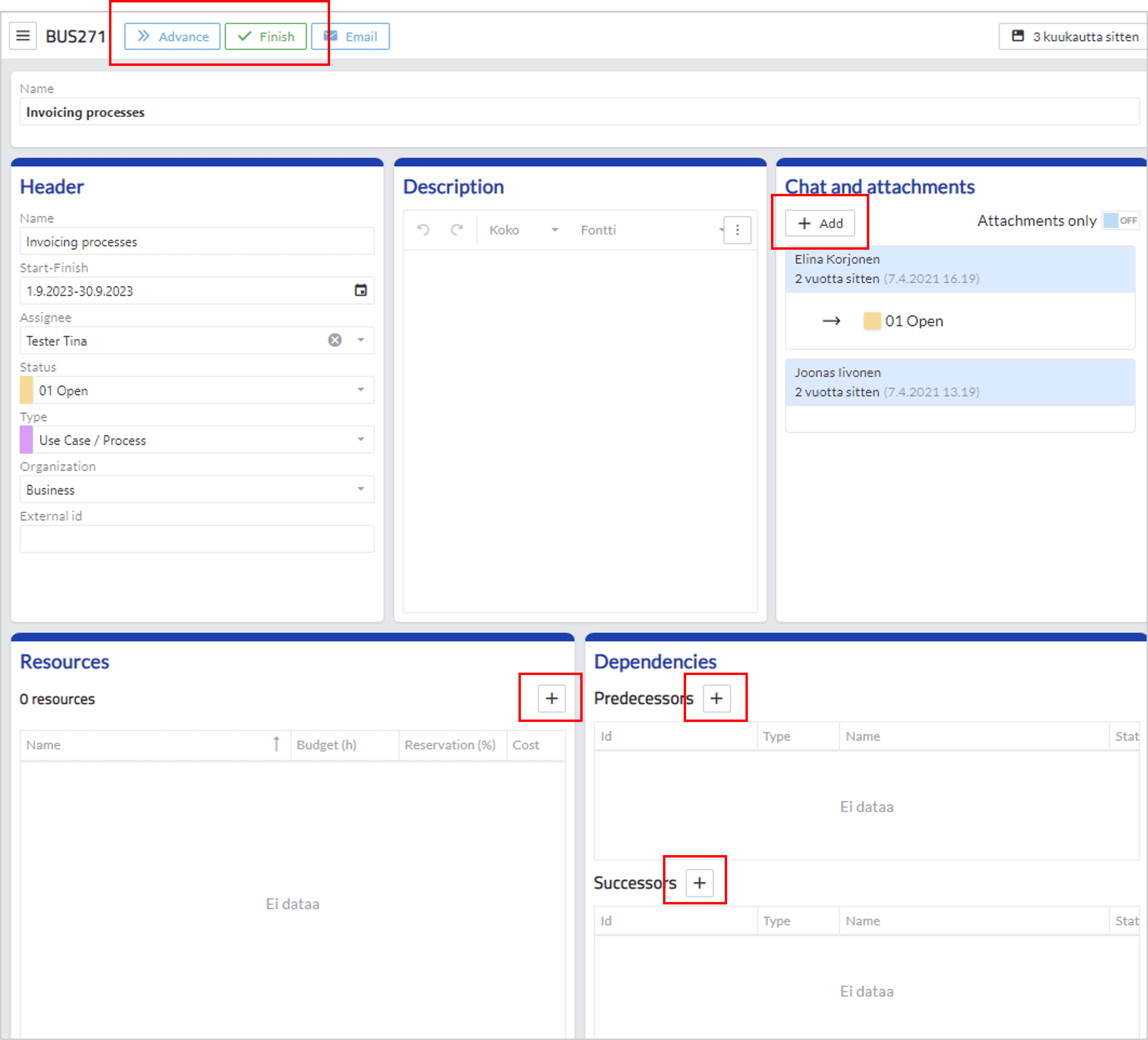Click the Name column header in Successors table
Image resolution: width=1148 pixels, height=1040 pixels.
(x=974, y=921)
